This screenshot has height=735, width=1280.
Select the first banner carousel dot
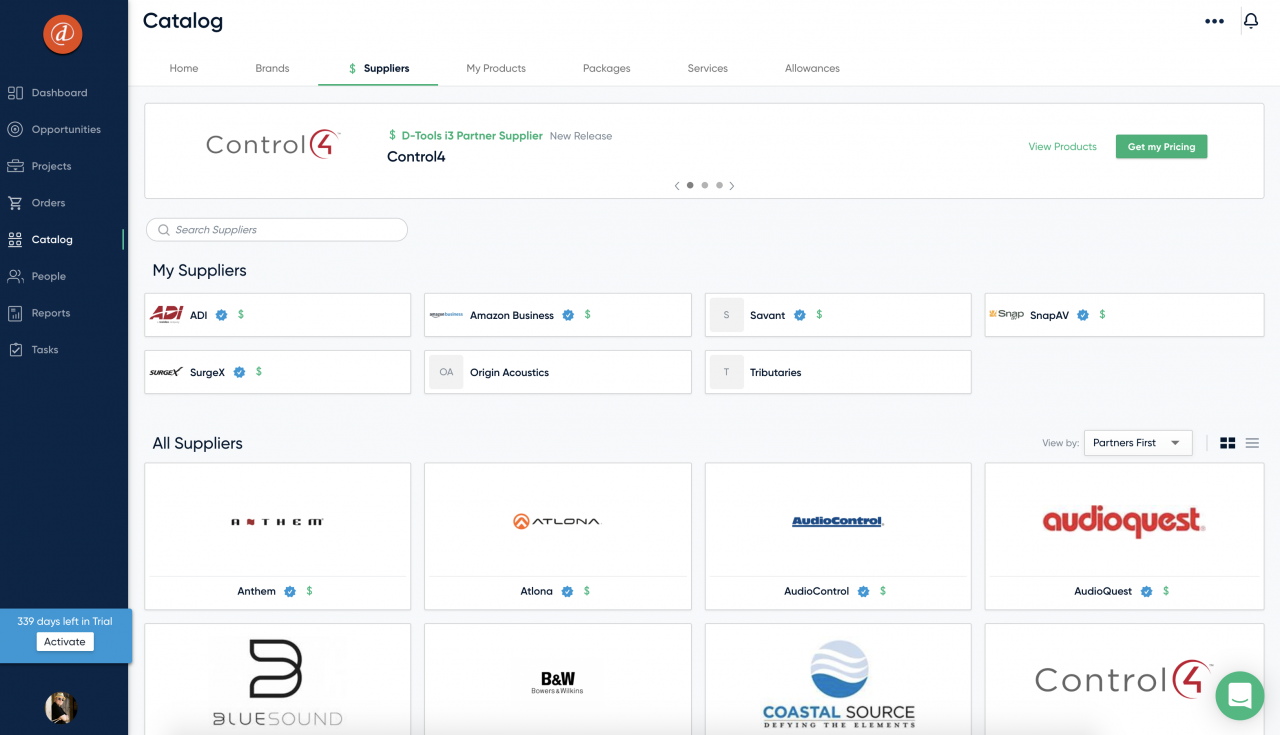(x=690, y=185)
